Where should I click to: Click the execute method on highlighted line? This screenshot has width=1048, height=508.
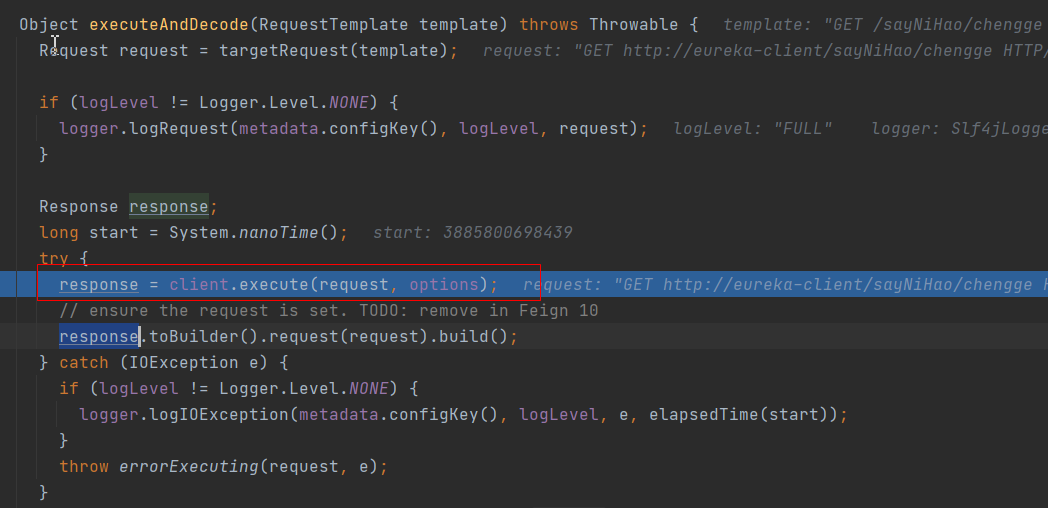[274, 285]
